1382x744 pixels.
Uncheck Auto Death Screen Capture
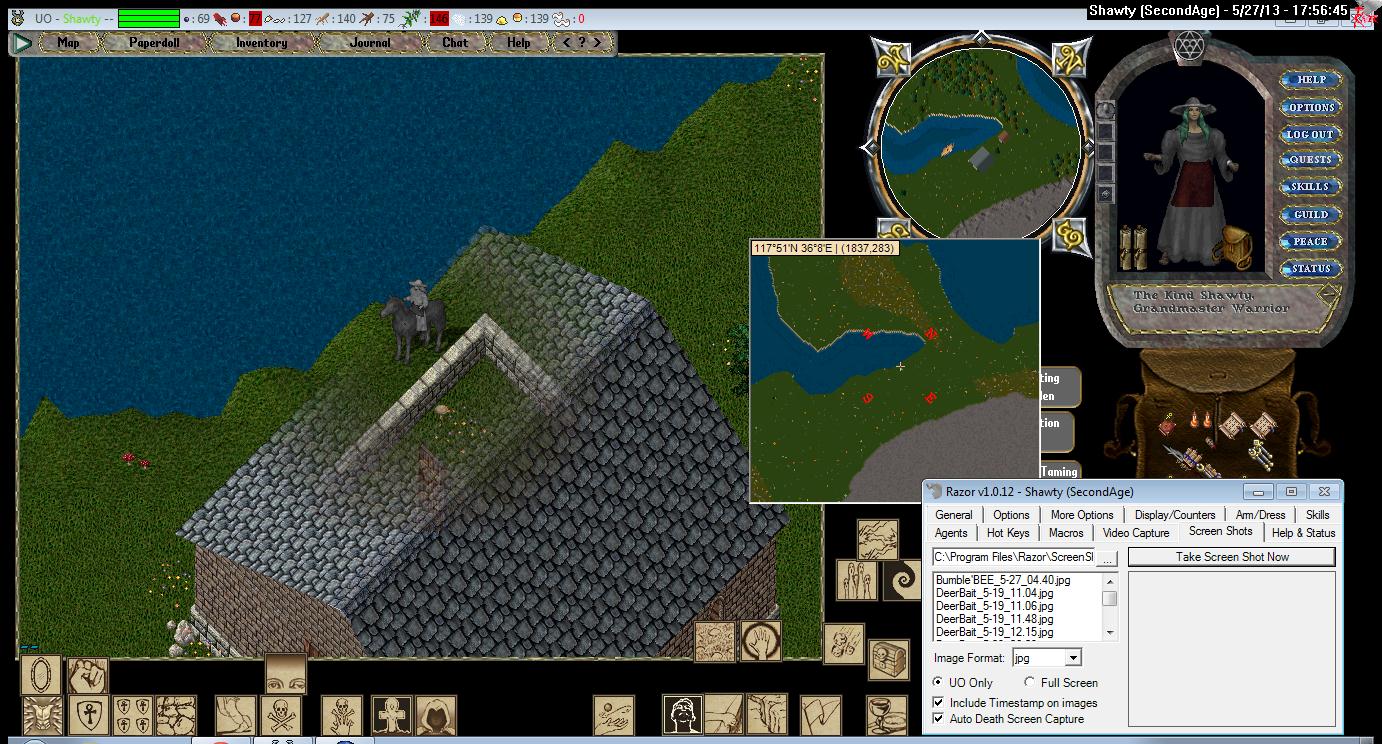pos(938,719)
